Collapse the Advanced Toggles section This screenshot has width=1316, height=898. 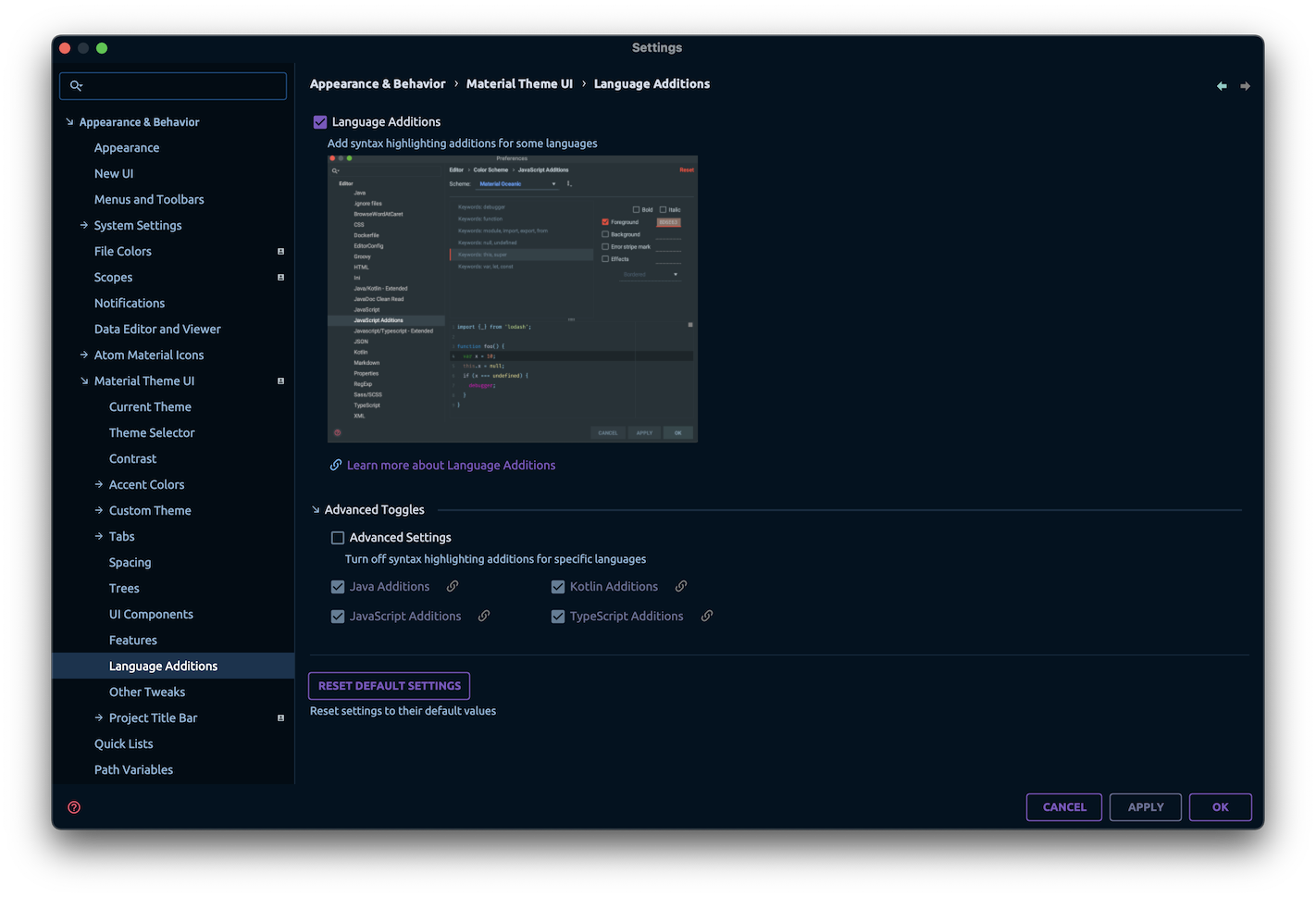coord(315,509)
